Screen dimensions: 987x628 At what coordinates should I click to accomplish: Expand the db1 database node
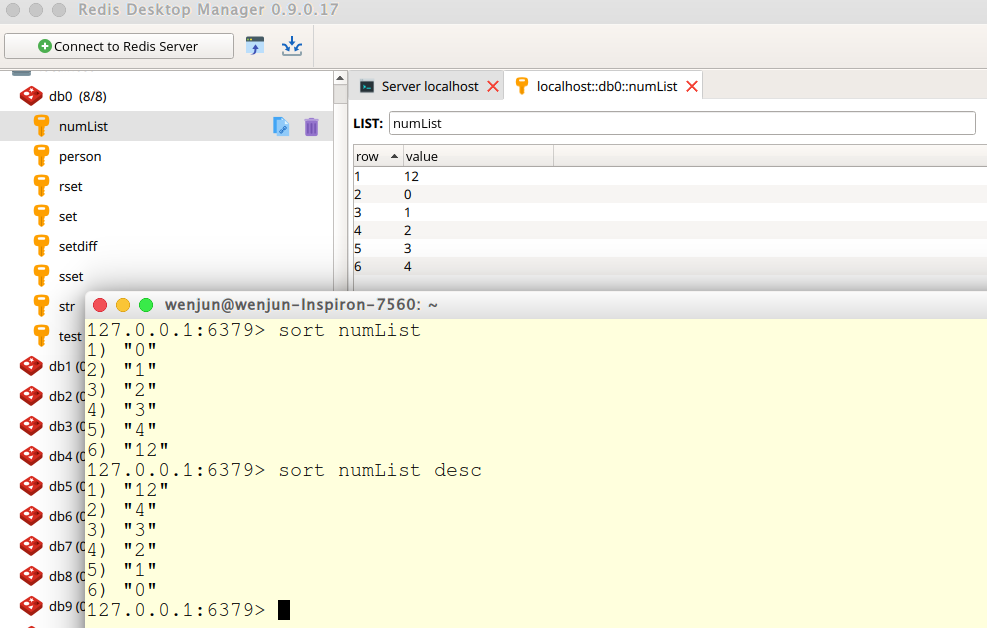click(x=31, y=366)
